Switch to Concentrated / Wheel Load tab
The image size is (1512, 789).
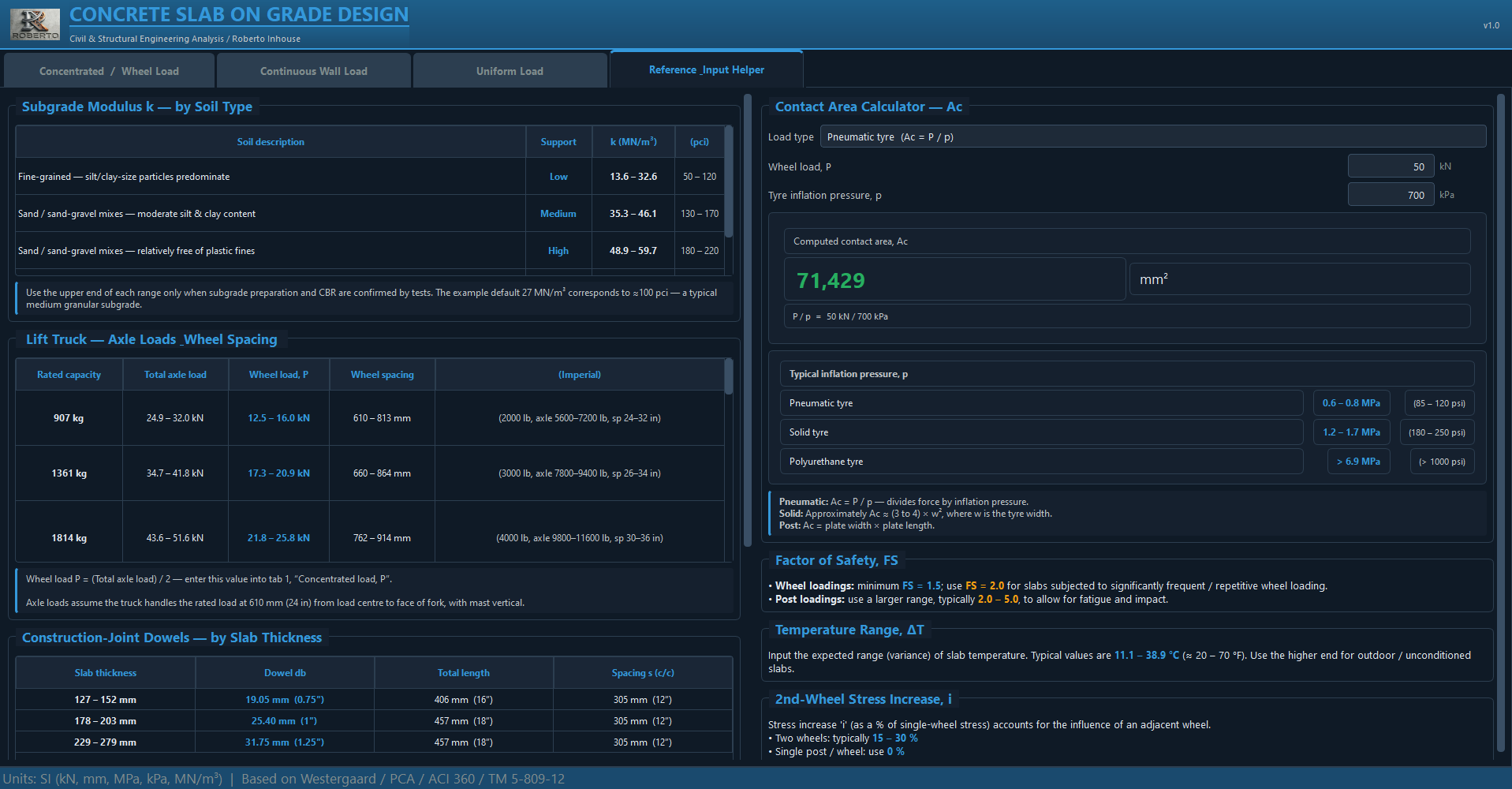pyautogui.click(x=109, y=71)
